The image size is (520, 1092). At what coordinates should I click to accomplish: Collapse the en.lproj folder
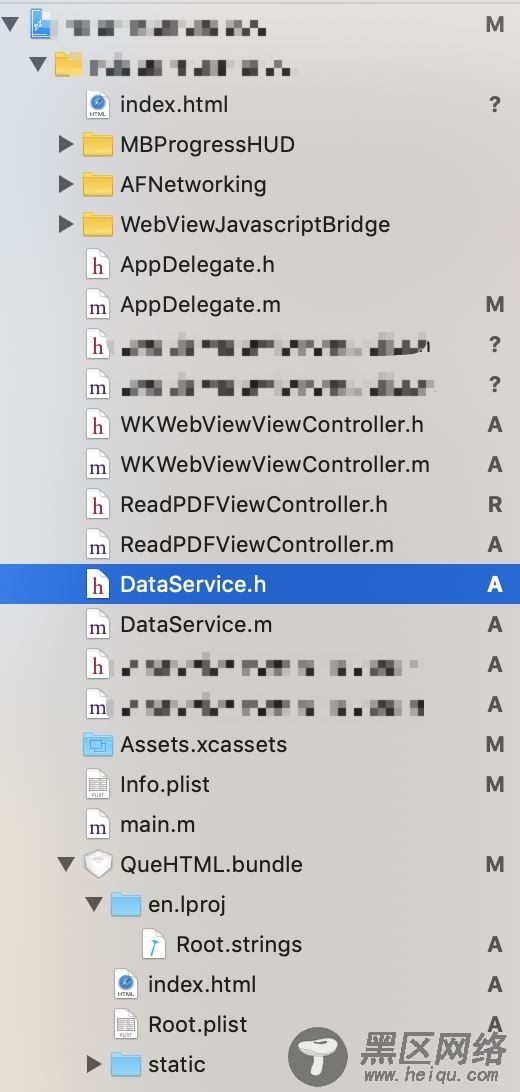click(94, 905)
